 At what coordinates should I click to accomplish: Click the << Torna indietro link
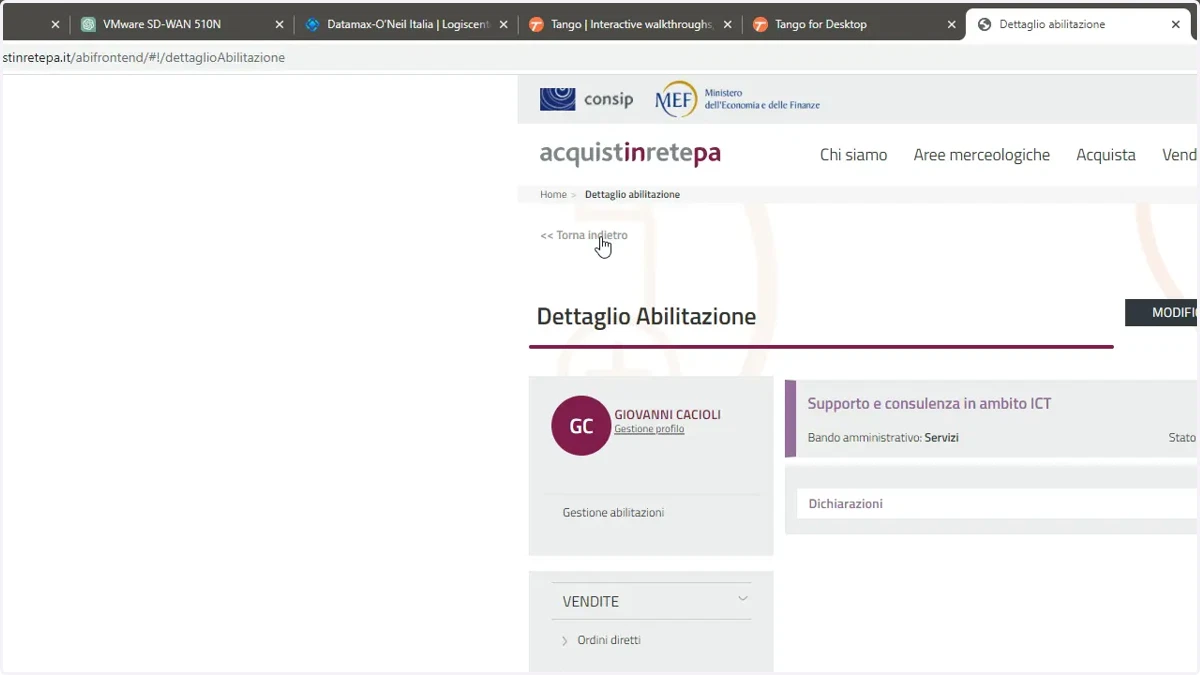click(x=584, y=235)
